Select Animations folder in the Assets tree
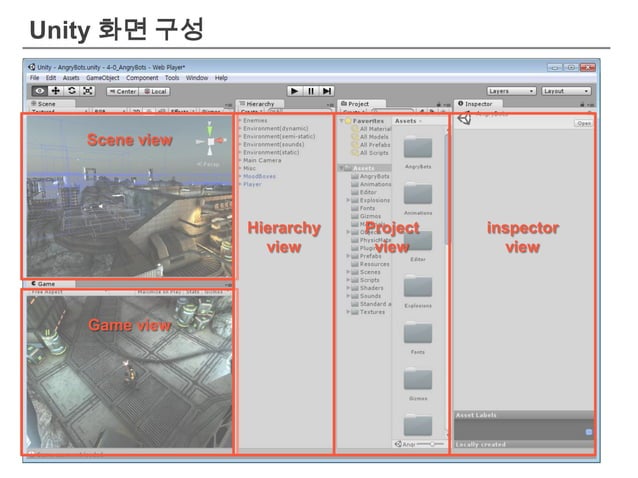 371,184
